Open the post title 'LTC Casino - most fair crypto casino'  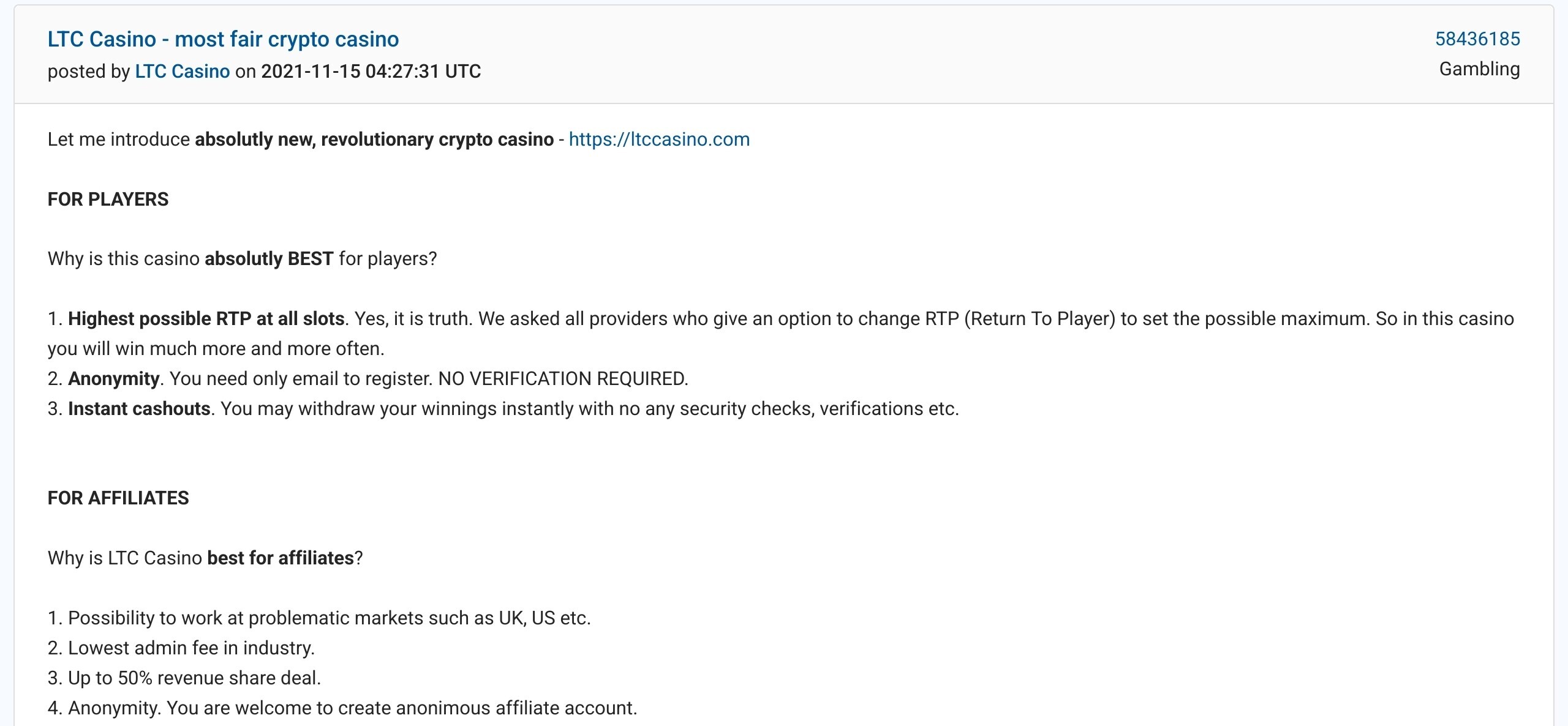223,39
